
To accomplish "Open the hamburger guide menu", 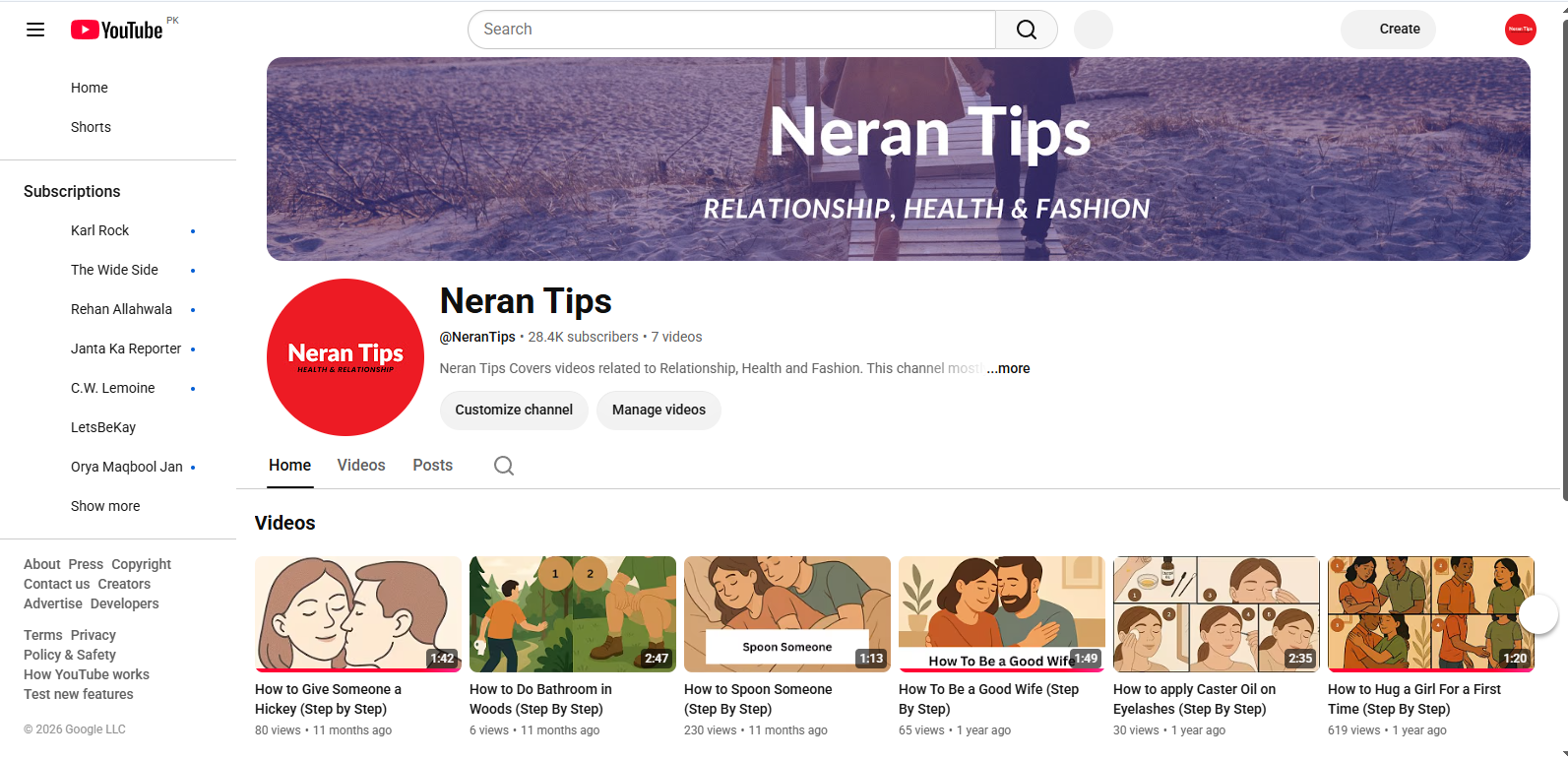I will [35, 30].
